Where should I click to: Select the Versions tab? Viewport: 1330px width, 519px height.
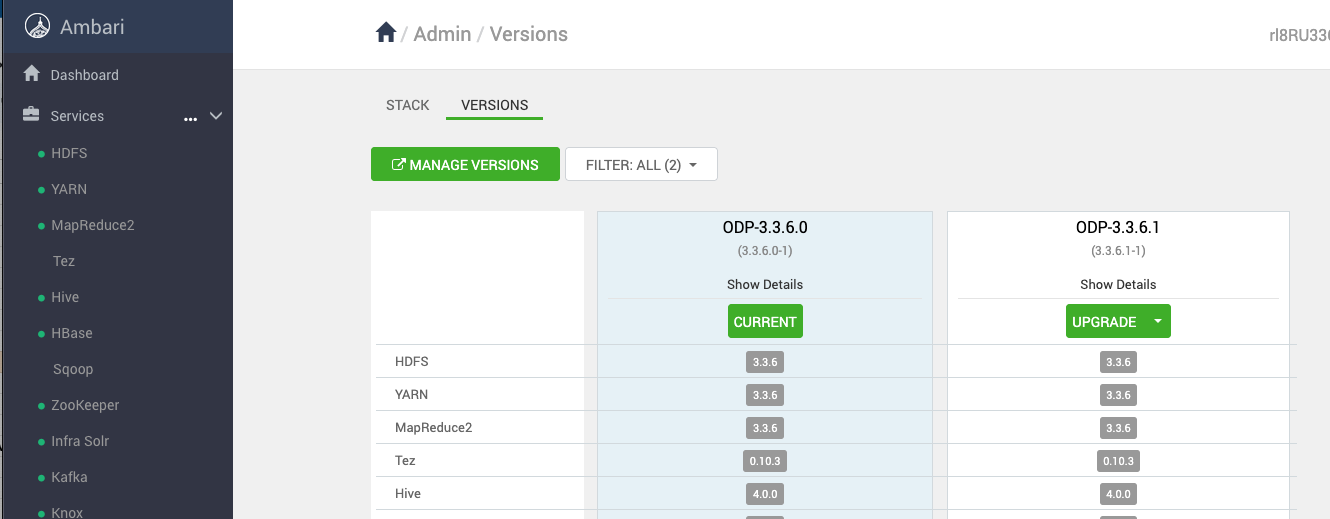(x=494, y=105)
